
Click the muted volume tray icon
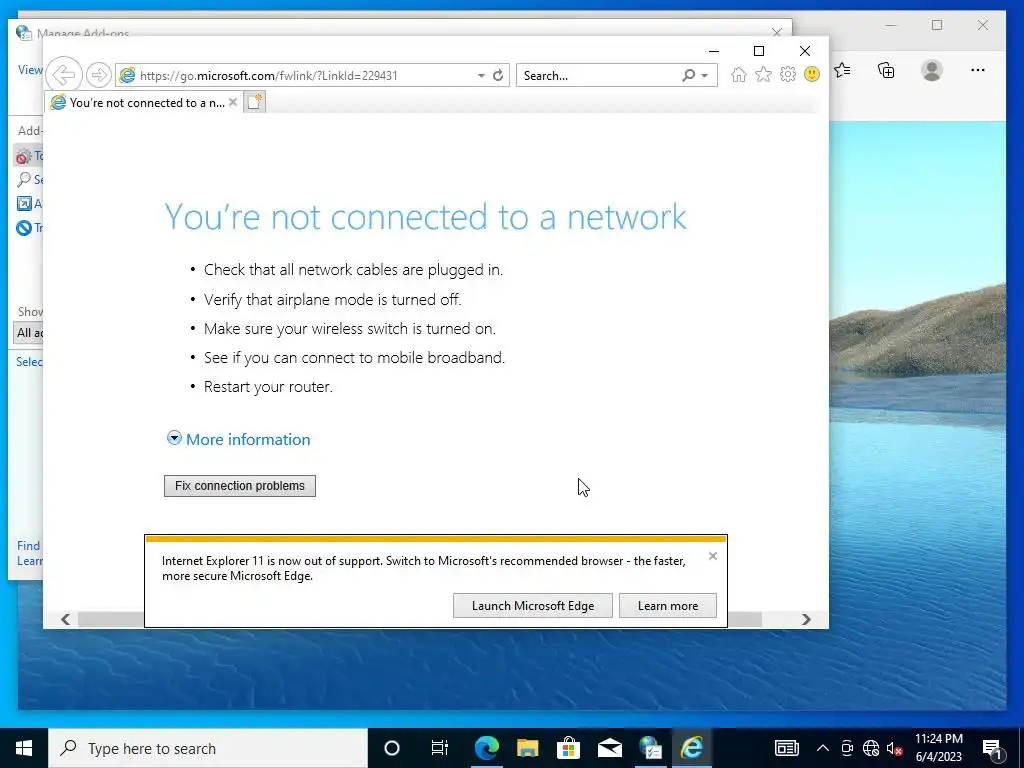pos(895,748)
